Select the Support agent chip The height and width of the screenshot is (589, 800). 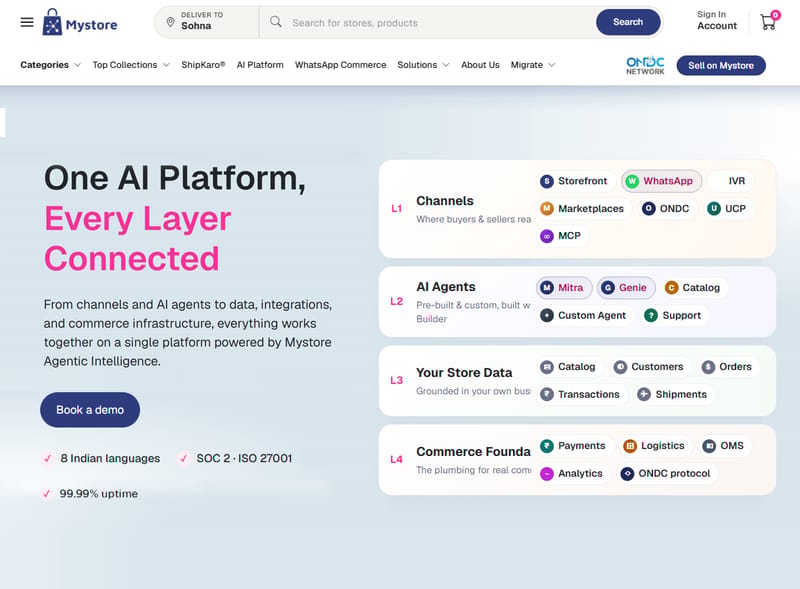tap(673, 315)
